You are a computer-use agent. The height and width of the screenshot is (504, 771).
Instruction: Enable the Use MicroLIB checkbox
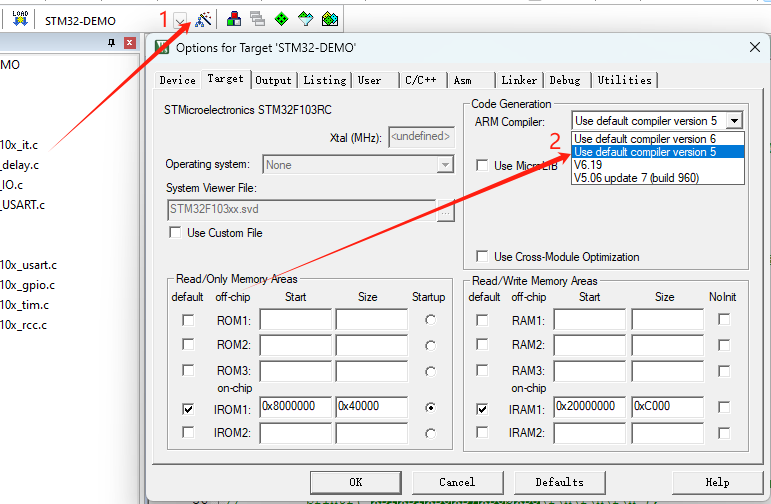click(482, 165)
